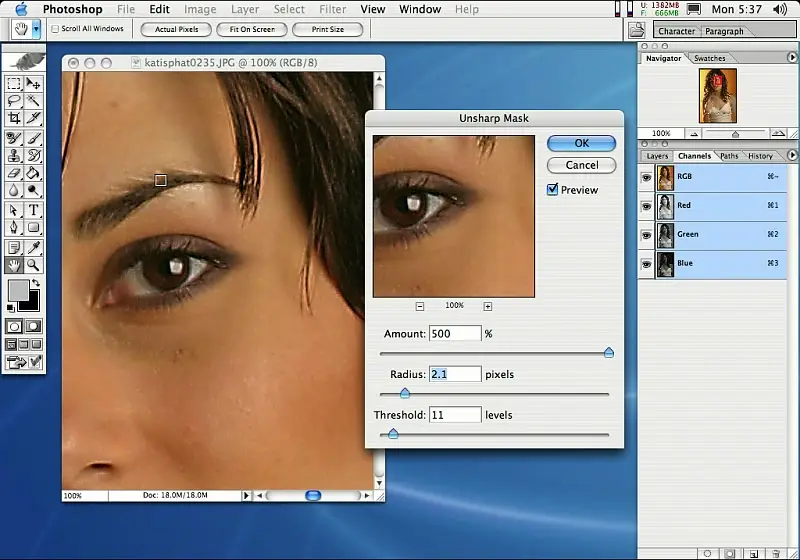This screenshot has width=800, height=560.
Task: Create new channel in Channels panel
Action: click(x=754, y=554)
